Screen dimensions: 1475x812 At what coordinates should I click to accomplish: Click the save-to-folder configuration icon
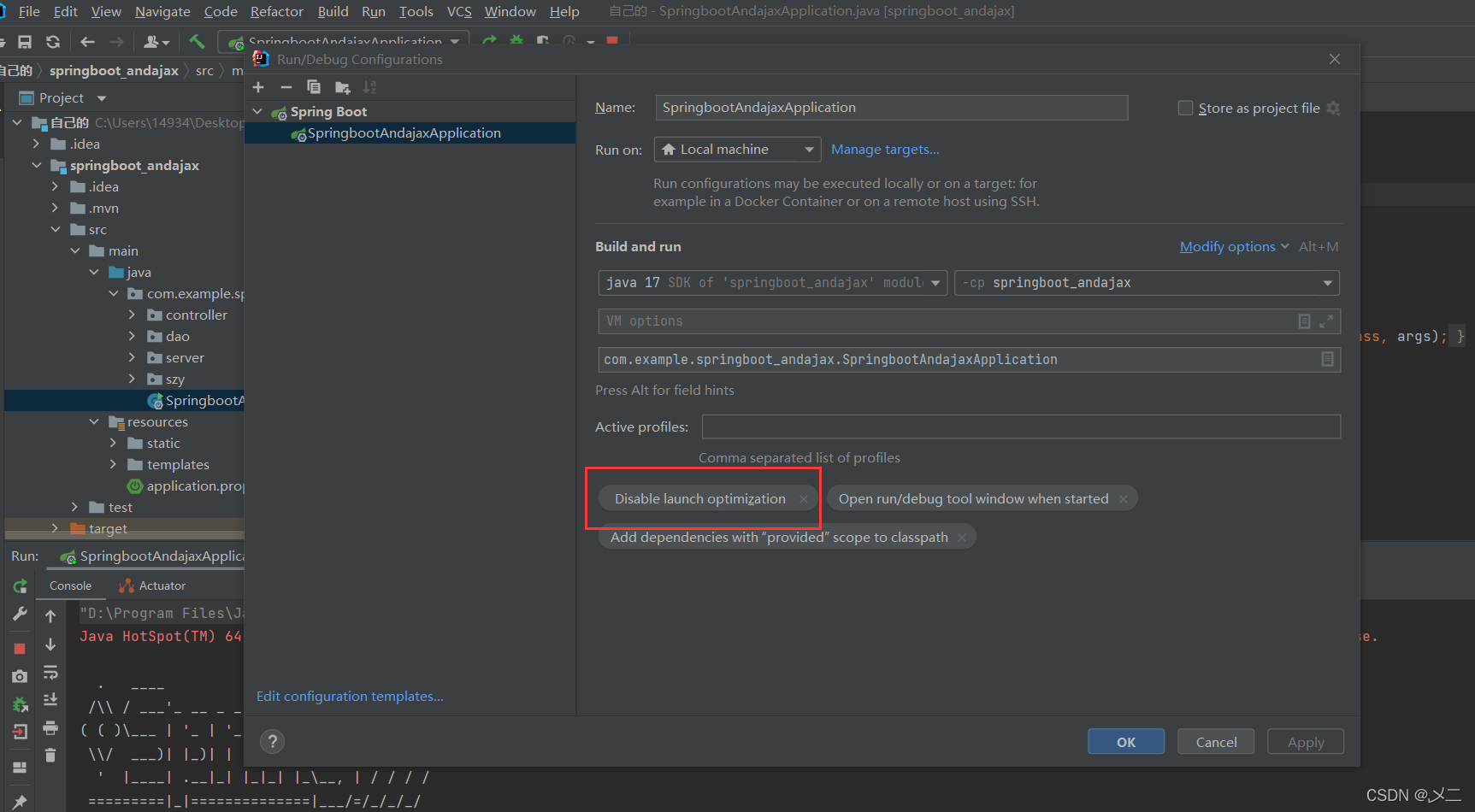click(342, 87)
